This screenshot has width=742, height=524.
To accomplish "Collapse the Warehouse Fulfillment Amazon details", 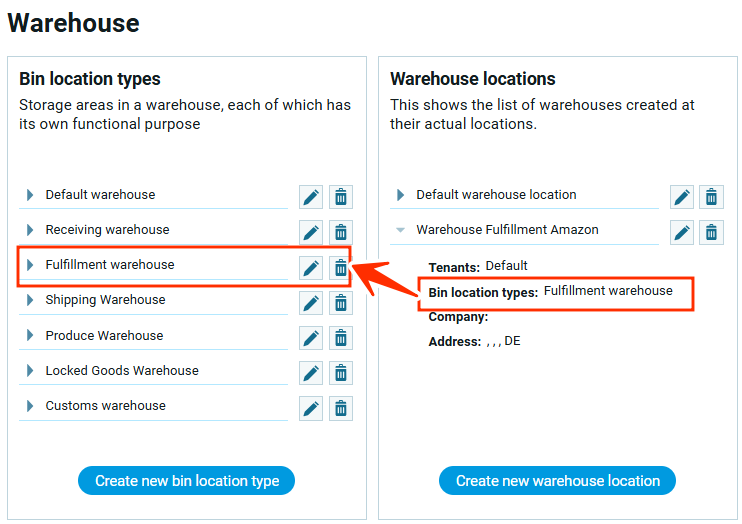I will point(401,230).
